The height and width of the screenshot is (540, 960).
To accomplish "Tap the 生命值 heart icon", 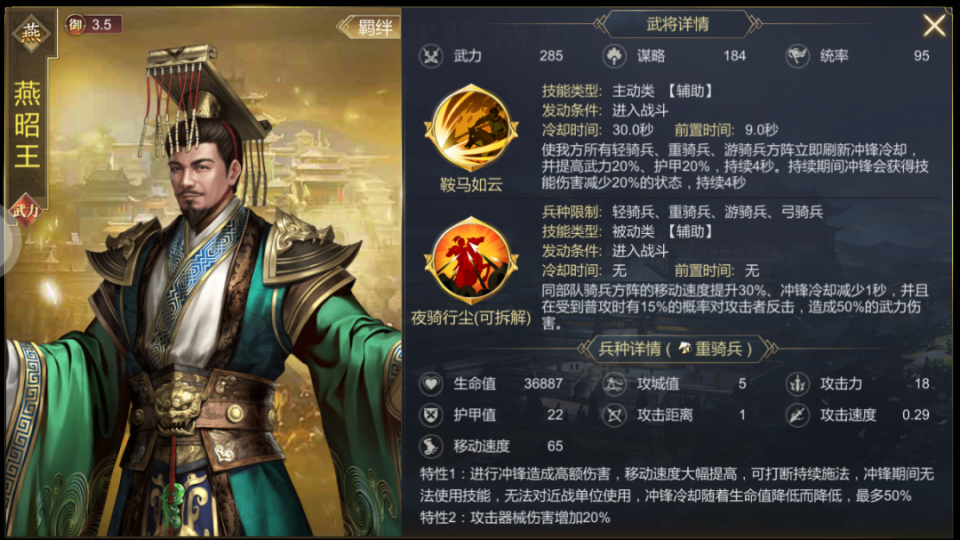I will 431,384.
